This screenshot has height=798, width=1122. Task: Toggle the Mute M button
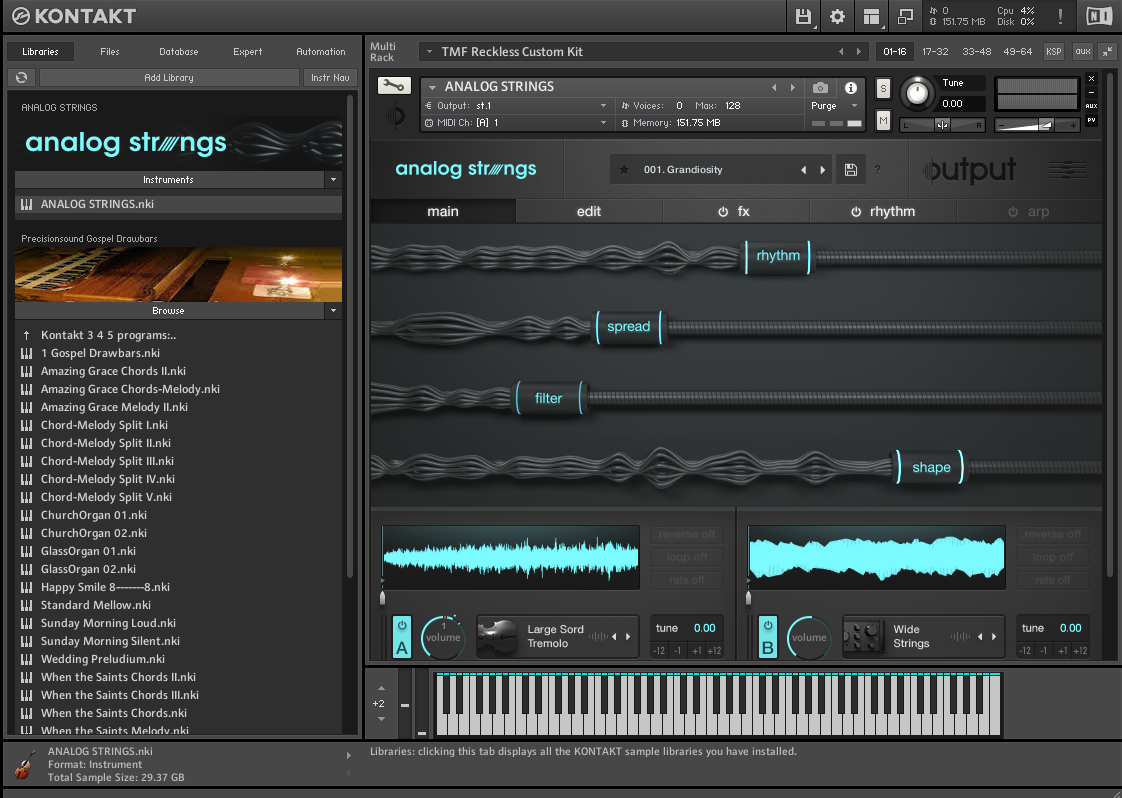884,121
